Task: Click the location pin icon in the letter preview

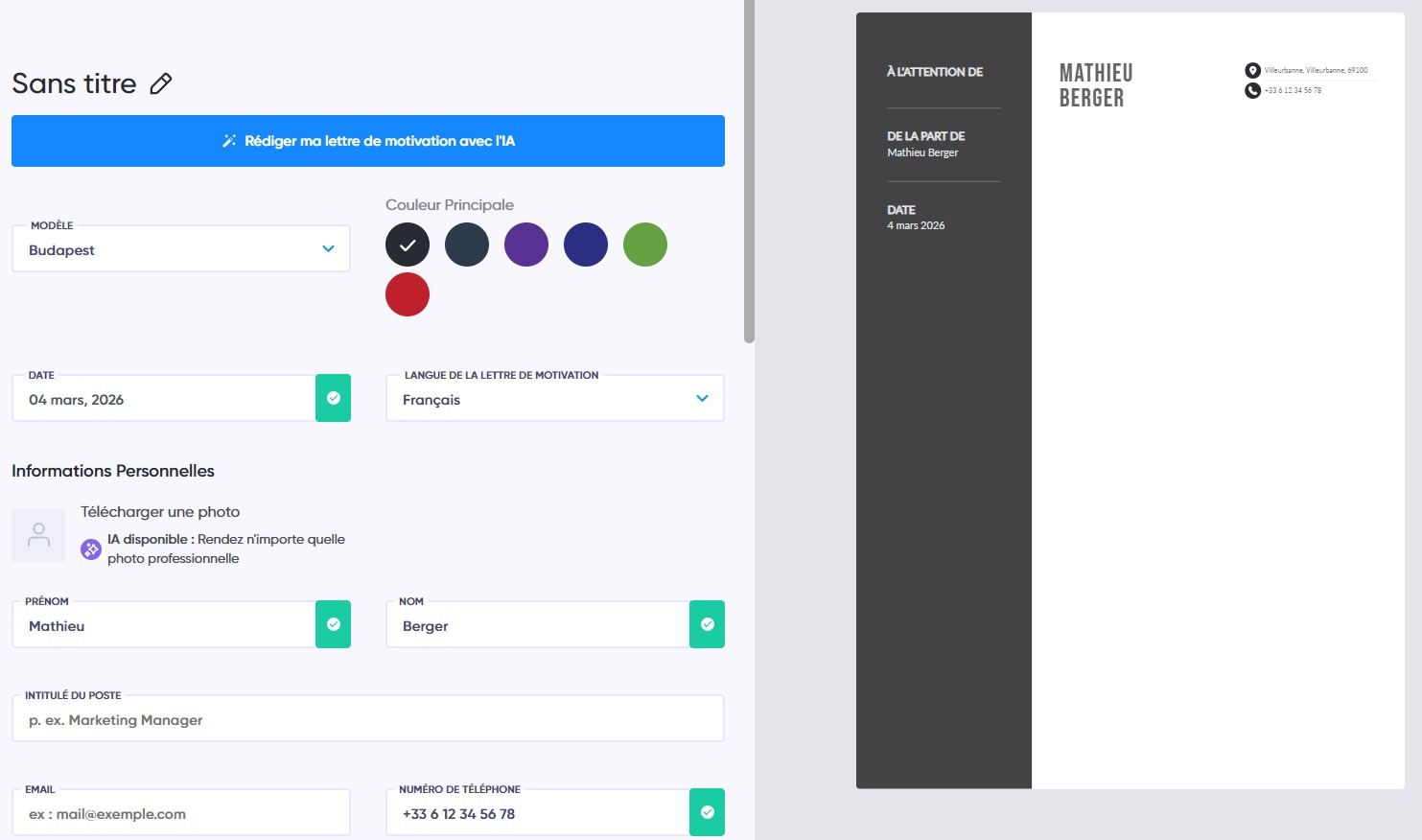Action: click(x=1252, y=69)
